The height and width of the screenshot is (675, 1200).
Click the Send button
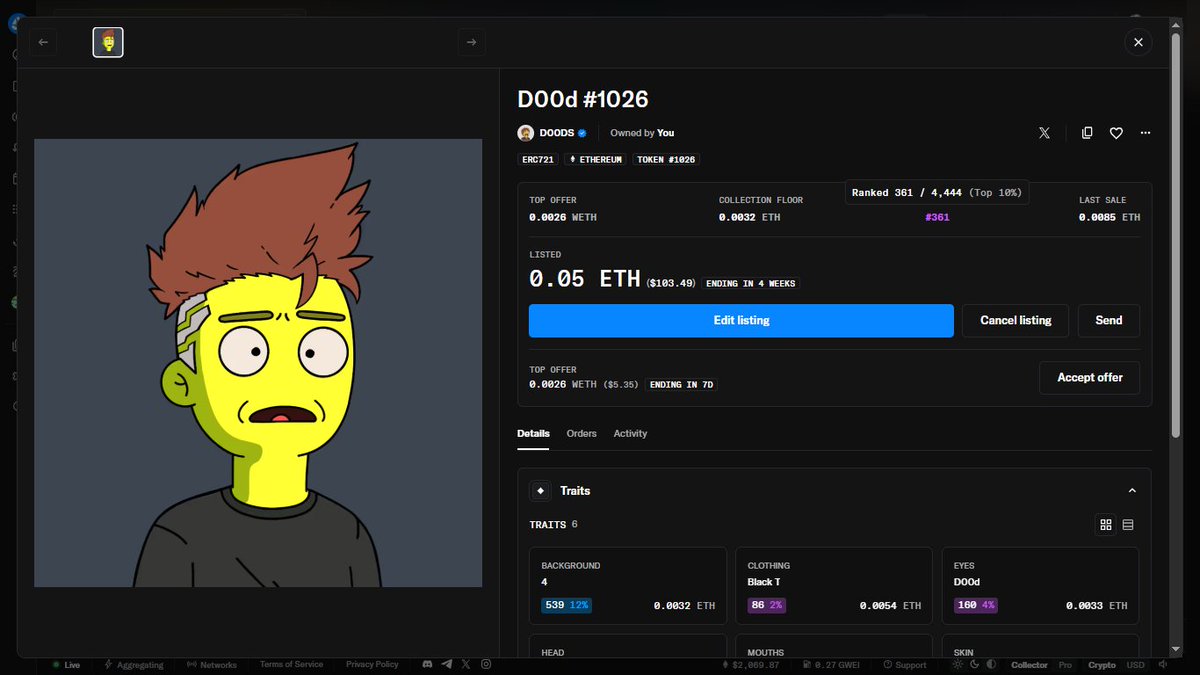point(1109,321)
